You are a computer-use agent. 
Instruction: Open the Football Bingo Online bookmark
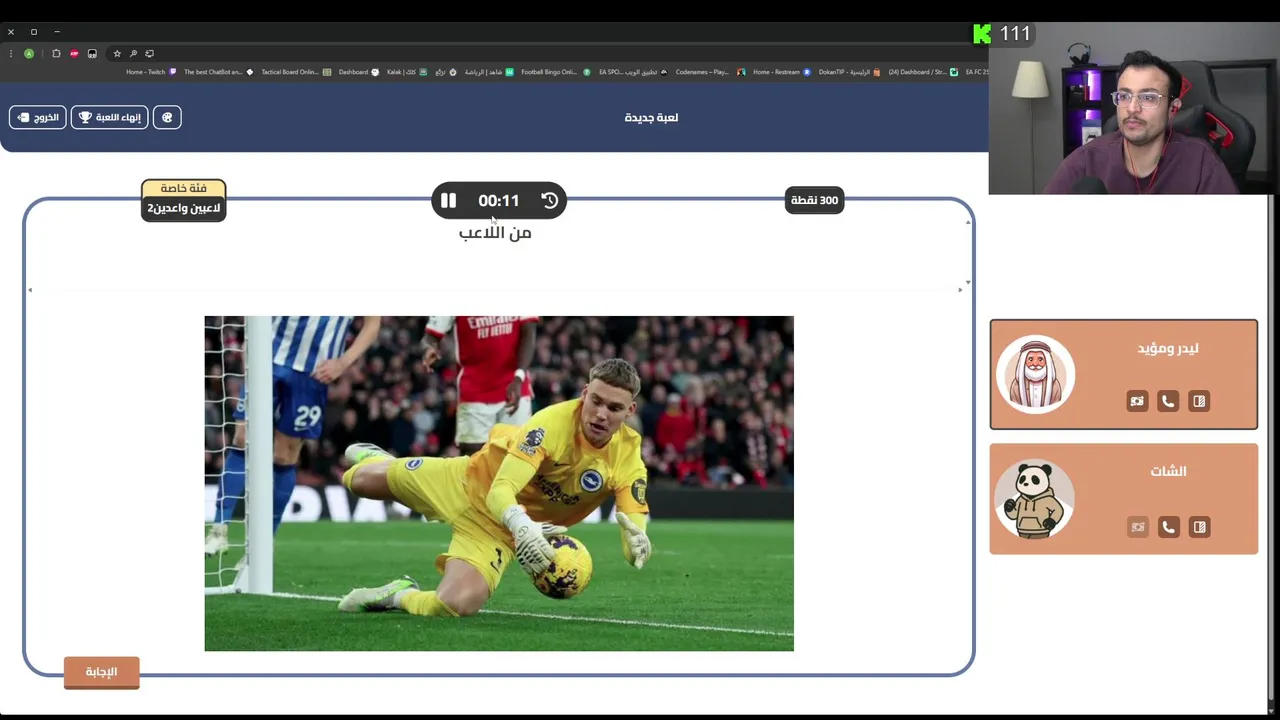click(x=555, y=72)
